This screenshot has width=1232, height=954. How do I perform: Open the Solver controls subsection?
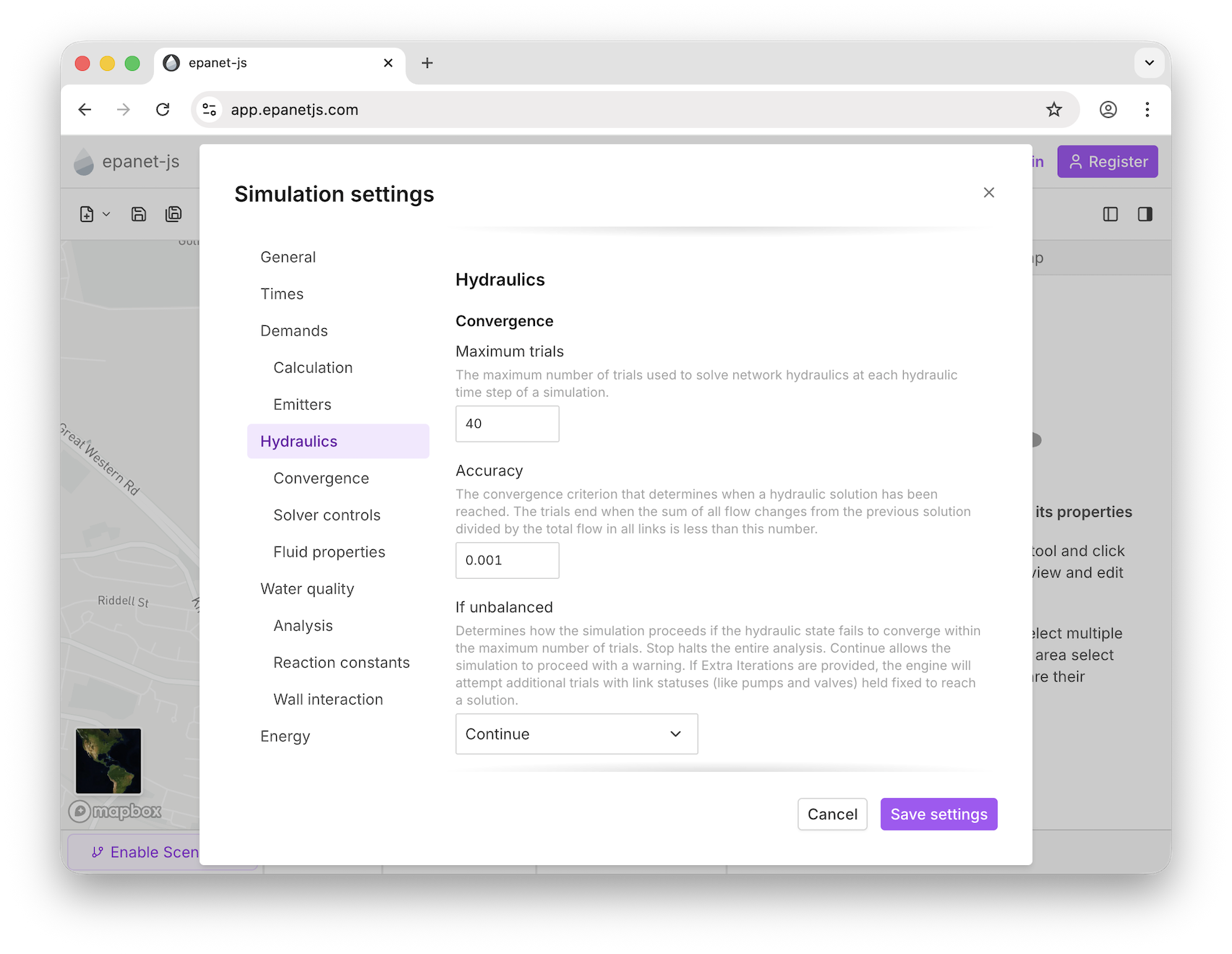point(327,515)
